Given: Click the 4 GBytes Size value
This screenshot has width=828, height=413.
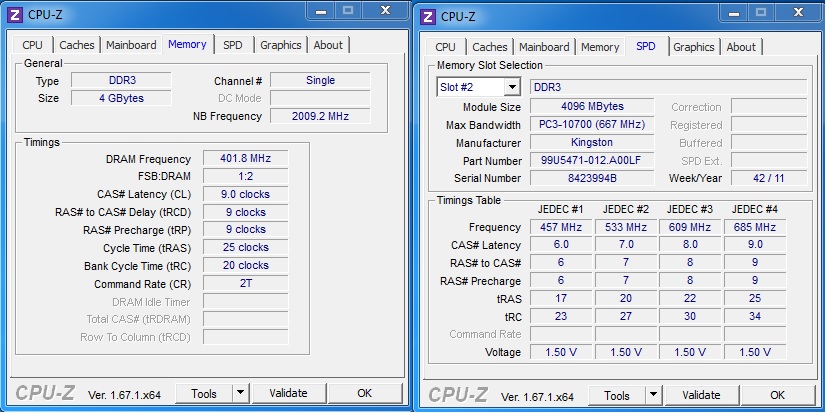Looking at the screenshot, I should (121, 98).
